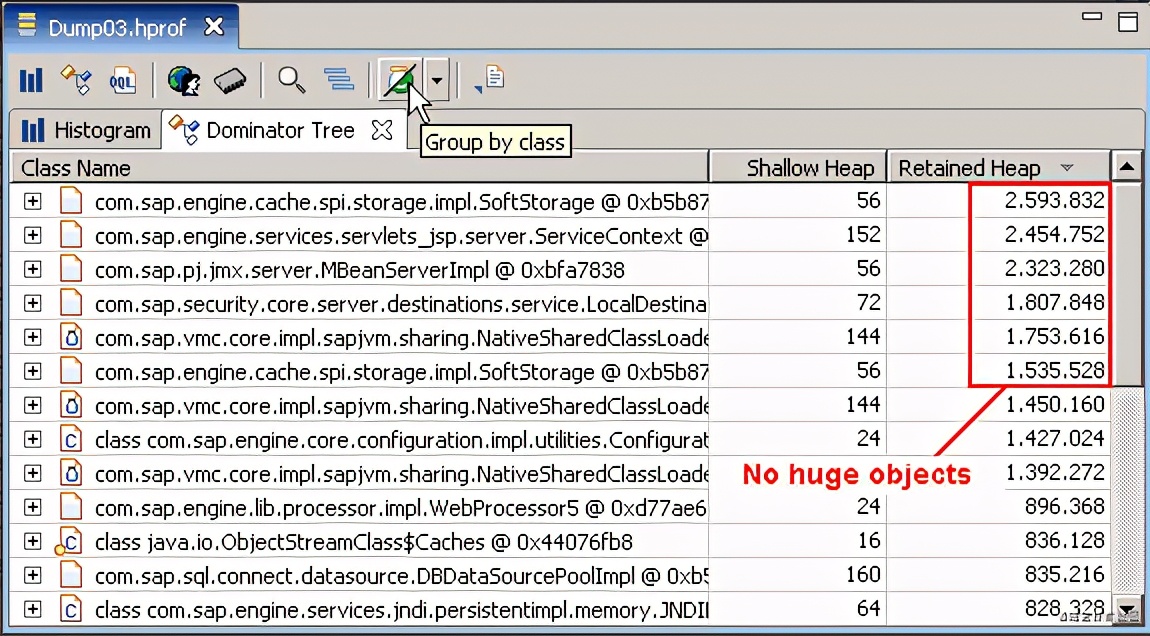Close the Dominator Tree tab
1150x636 pixels.
click(x=382, y=130)
